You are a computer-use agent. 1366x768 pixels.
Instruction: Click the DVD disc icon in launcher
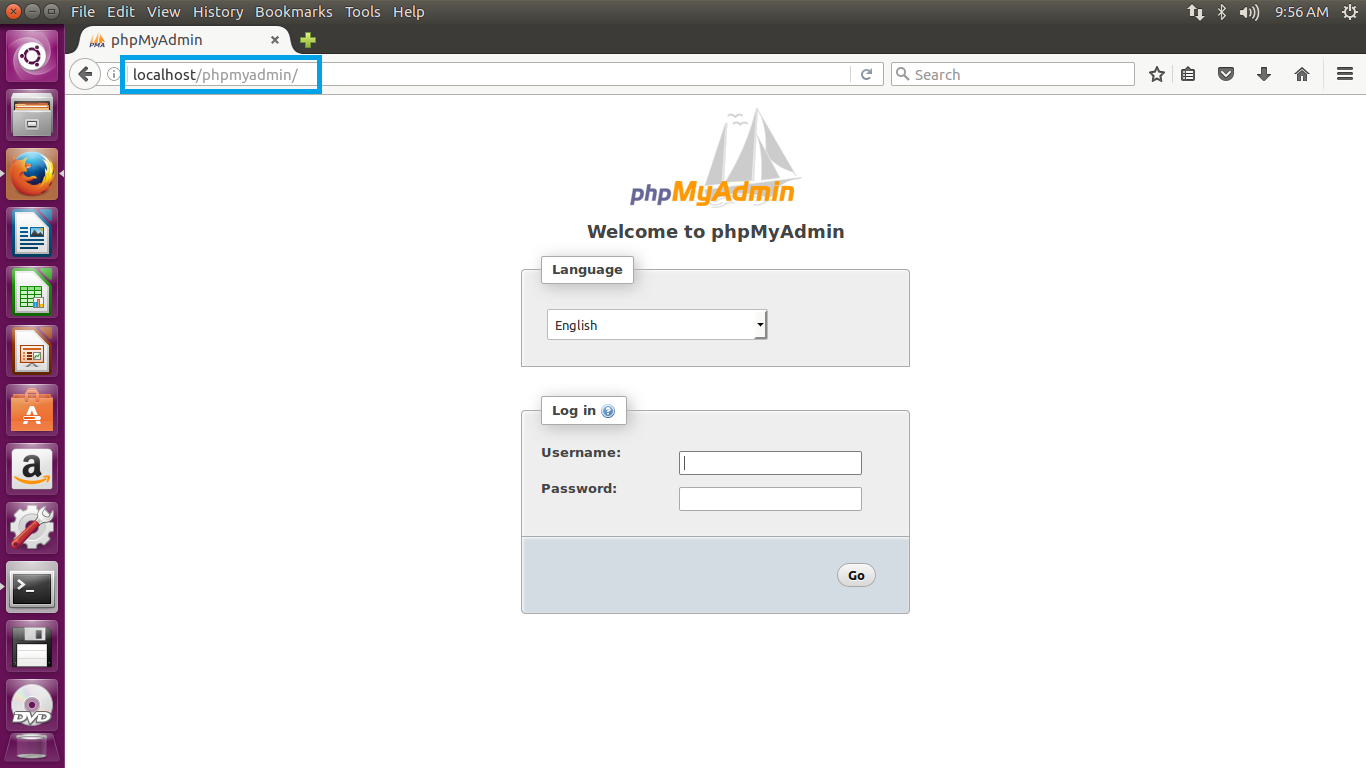(x=33, y=705)
